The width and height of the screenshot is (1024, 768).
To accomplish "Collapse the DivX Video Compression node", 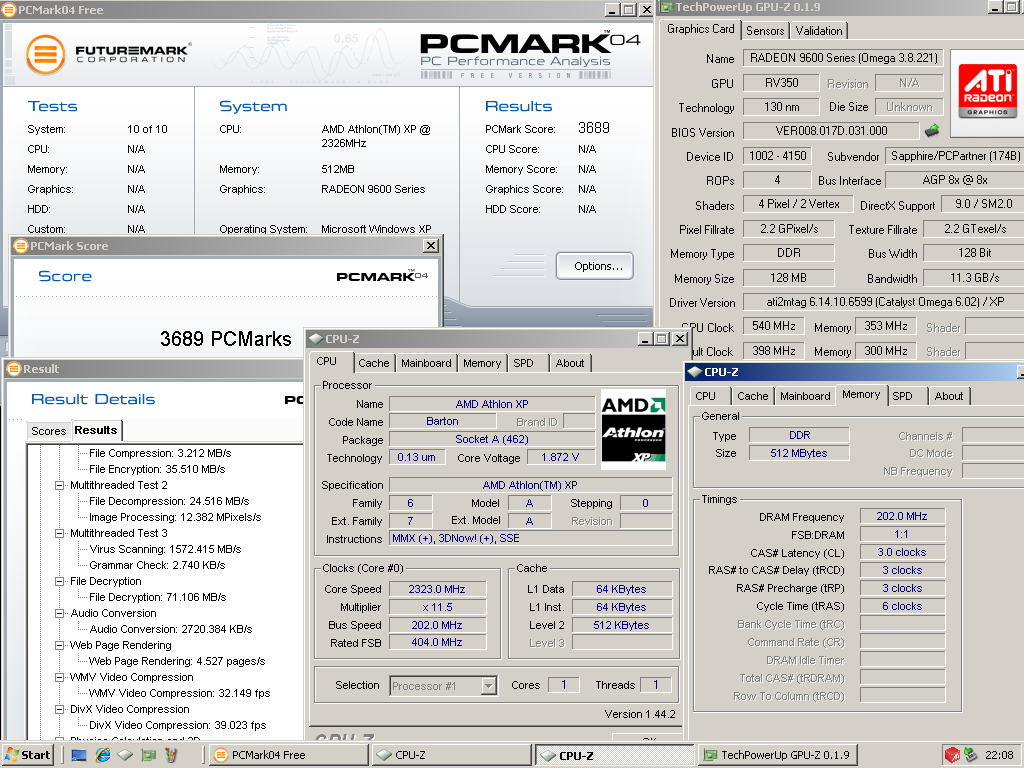I will click(x=59, y=709).
